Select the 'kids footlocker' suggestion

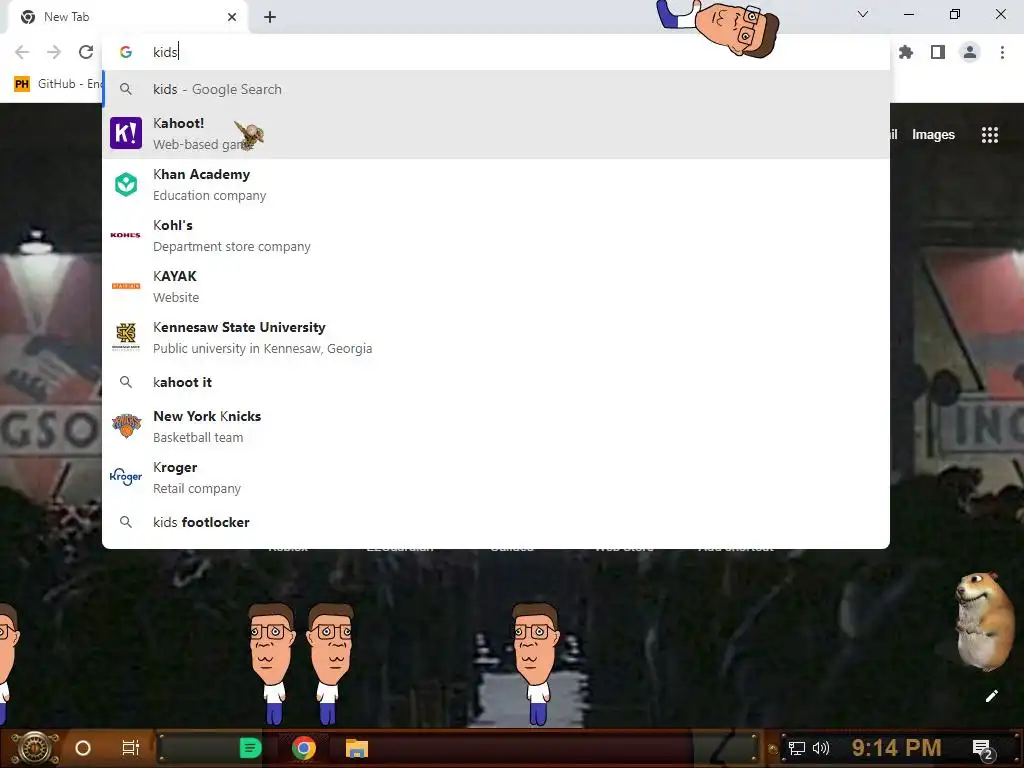coord(496,522)
